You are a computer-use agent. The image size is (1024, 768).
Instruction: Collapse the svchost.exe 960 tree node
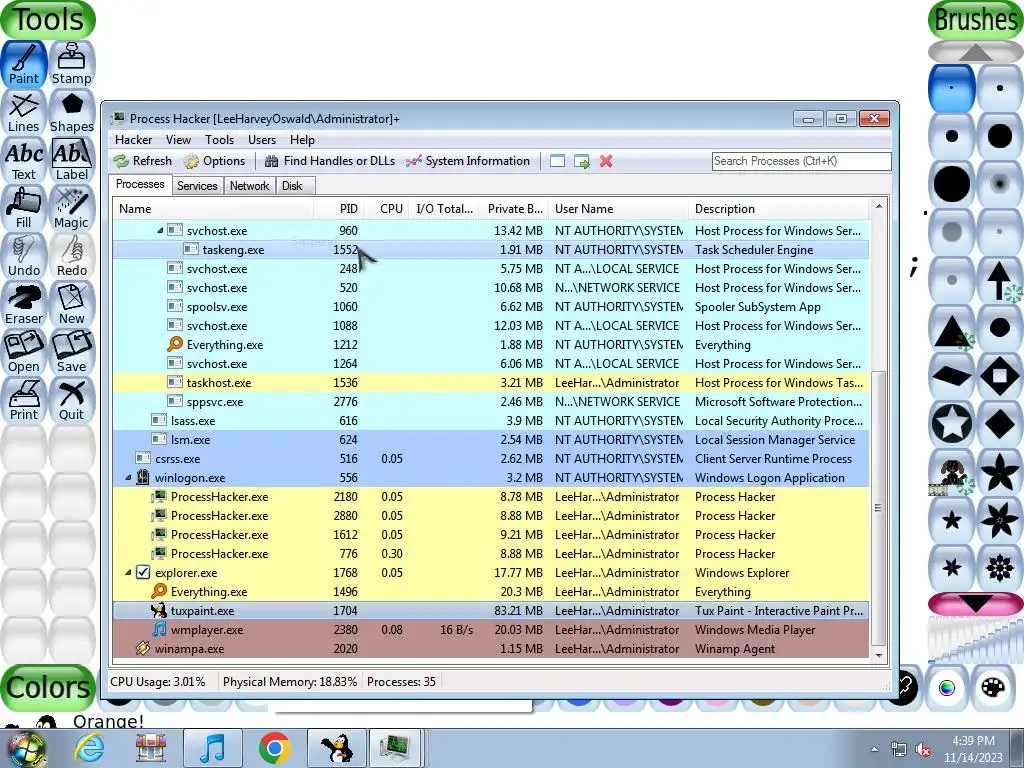[x=160, y=231]
